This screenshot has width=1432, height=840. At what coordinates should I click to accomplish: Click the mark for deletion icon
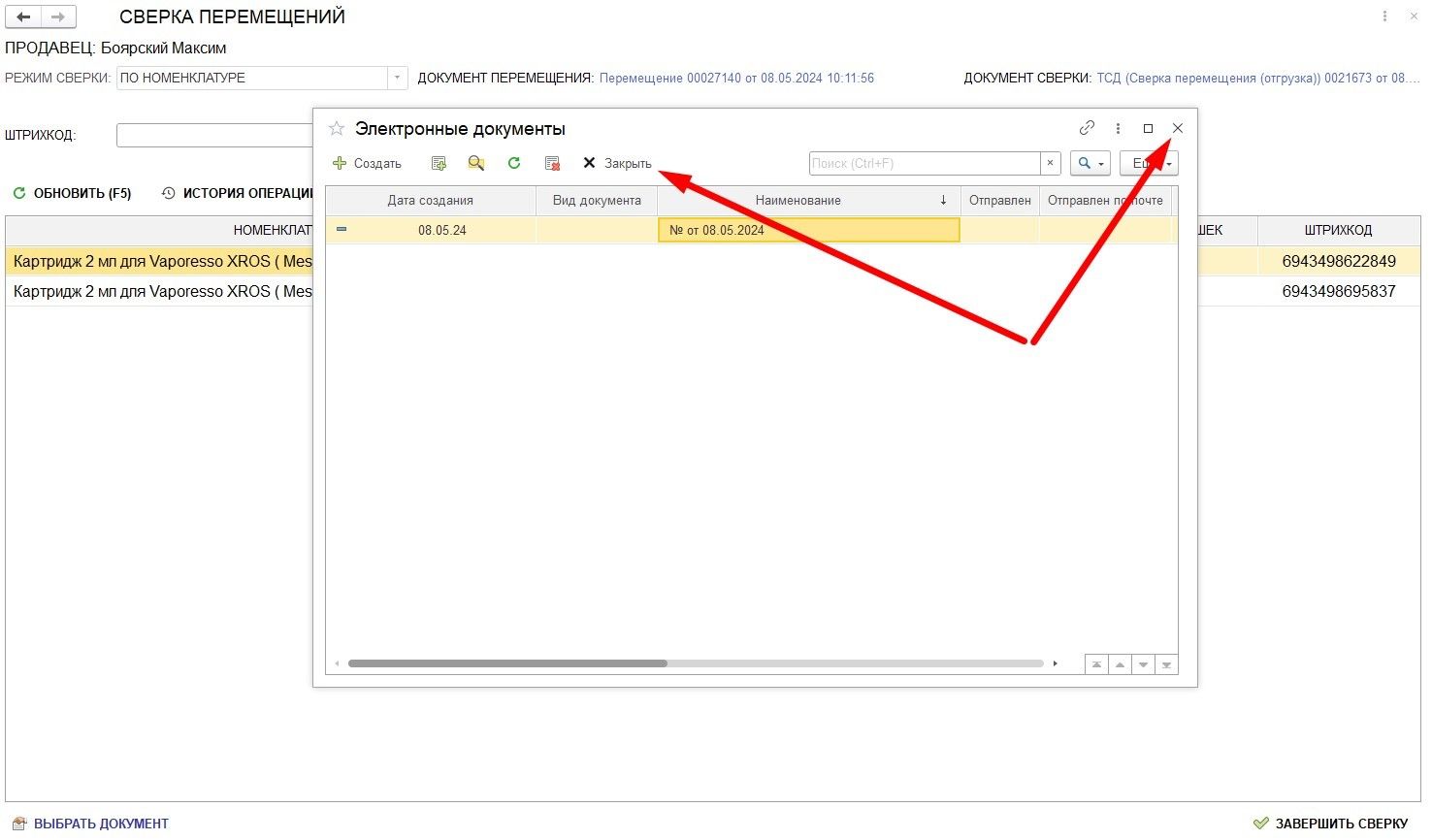[x=552, y=164]
